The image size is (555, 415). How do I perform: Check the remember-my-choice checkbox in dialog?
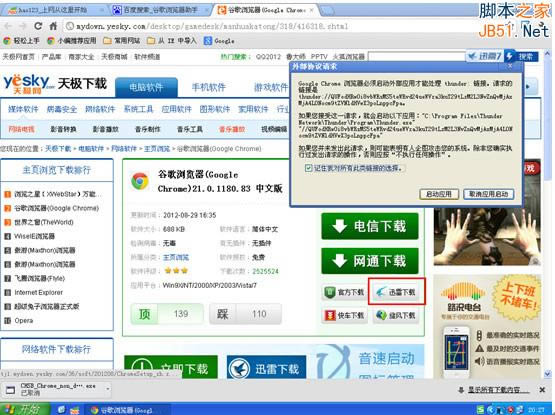[x=308, y=168]
